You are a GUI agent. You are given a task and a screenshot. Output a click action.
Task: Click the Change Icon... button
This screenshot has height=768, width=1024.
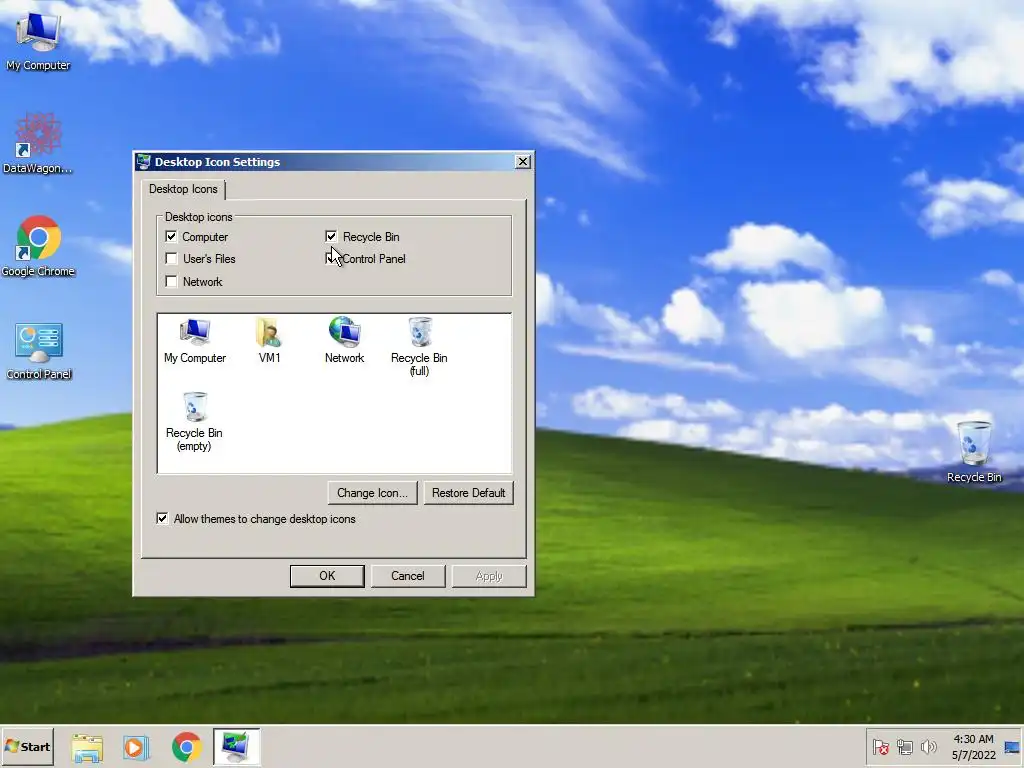pyautogui.click(x=372, y=493)
